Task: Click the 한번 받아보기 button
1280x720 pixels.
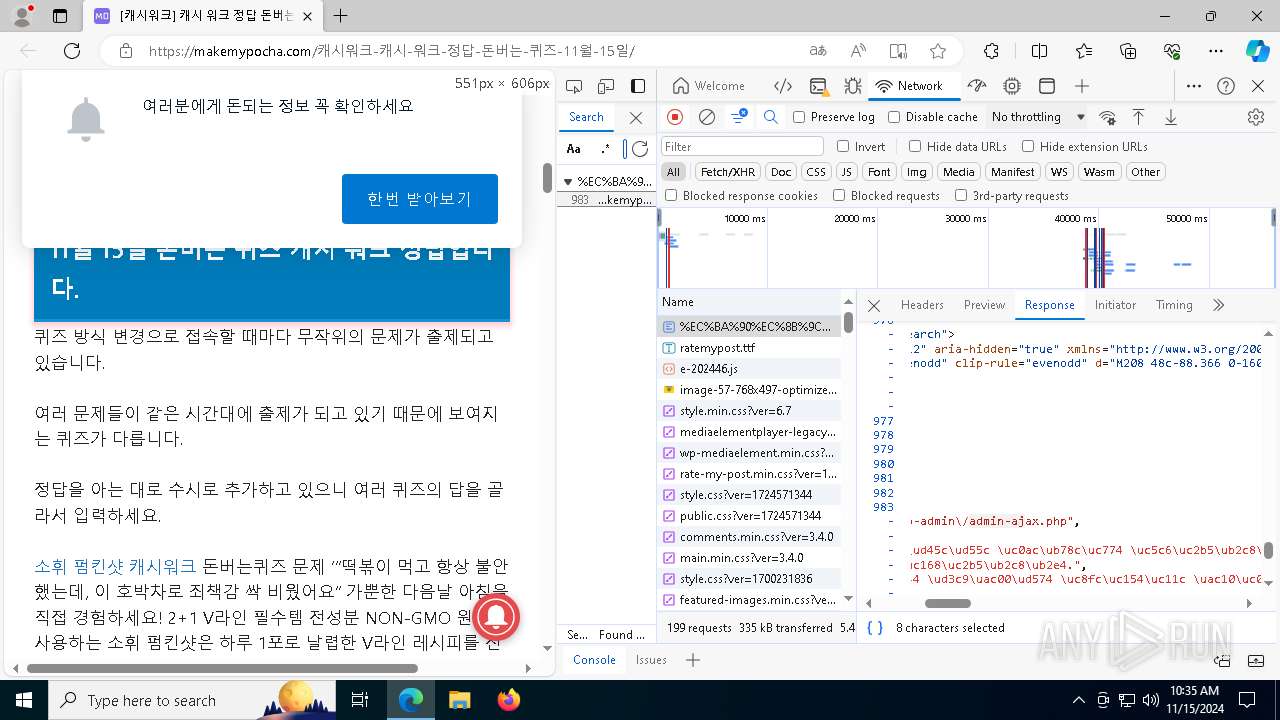Action: click(x=419, y=199)
